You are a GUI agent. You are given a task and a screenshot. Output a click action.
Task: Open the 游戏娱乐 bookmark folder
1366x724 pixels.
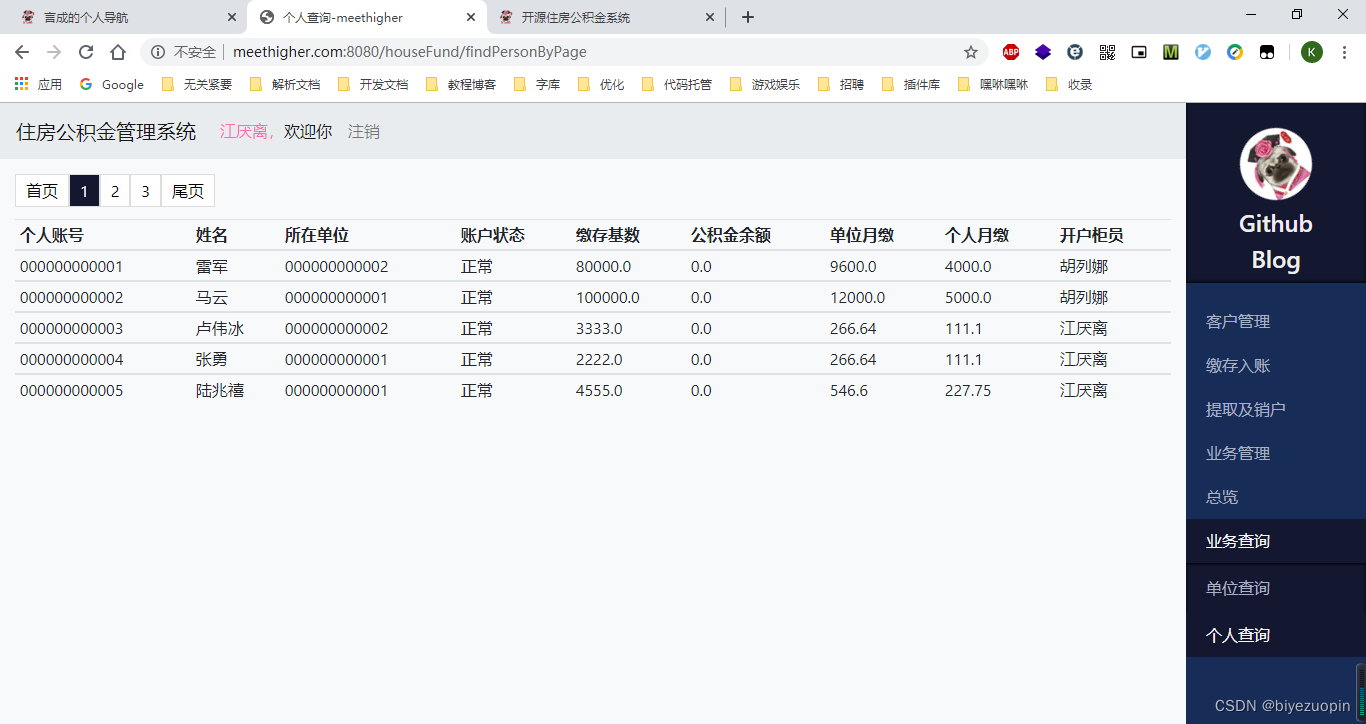(765, 84)
